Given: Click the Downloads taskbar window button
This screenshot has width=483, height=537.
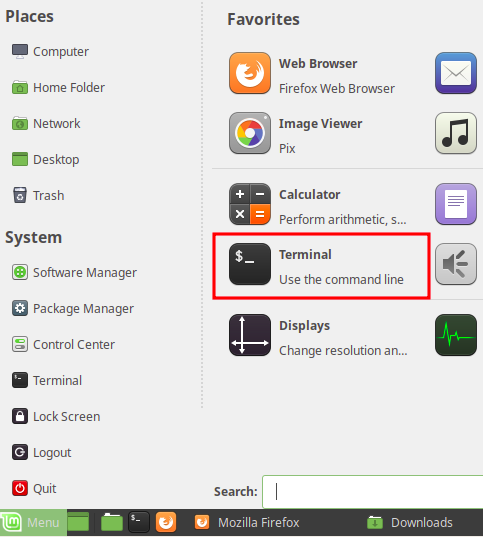Looking at the screenshot, I should [x=410, y=523].
